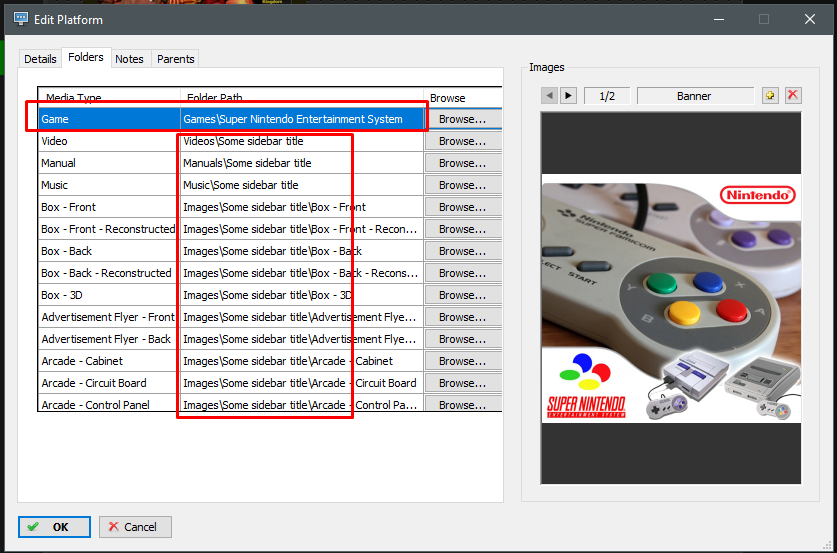Browse for Arcade - Cabinet folder

tap(463, 361)
